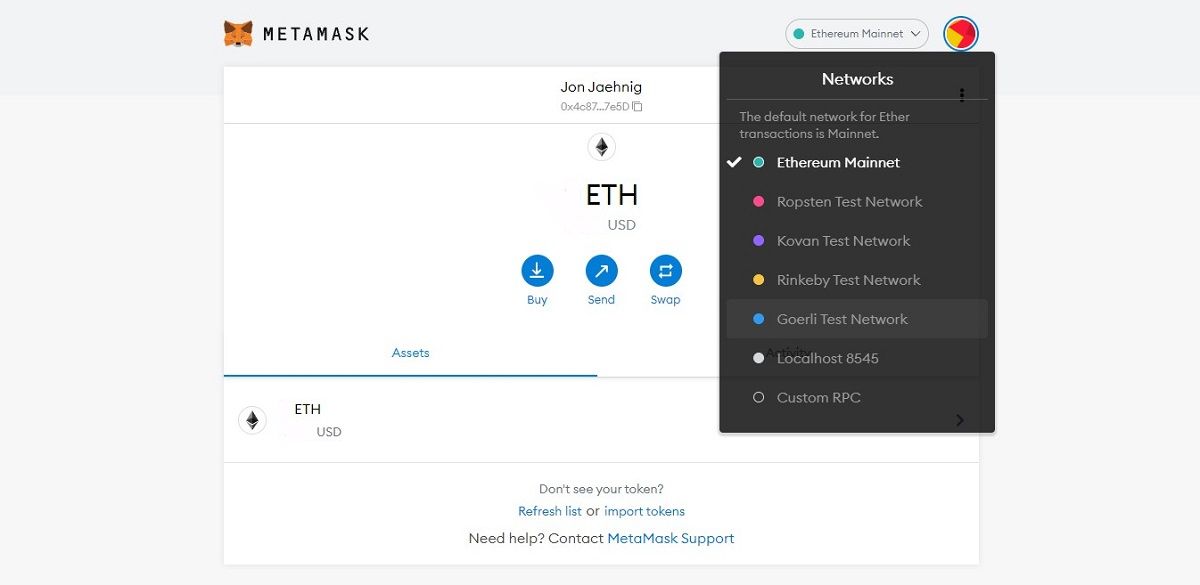The image size is (1200, 585).
Task: Click the Refresh list link
Action: 549,511
